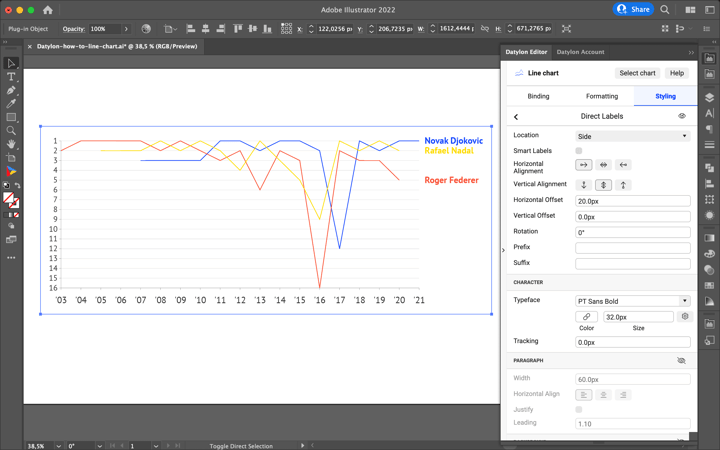
Task: Open the Datylon Account panel tab
Action: (x=580, y=52)
